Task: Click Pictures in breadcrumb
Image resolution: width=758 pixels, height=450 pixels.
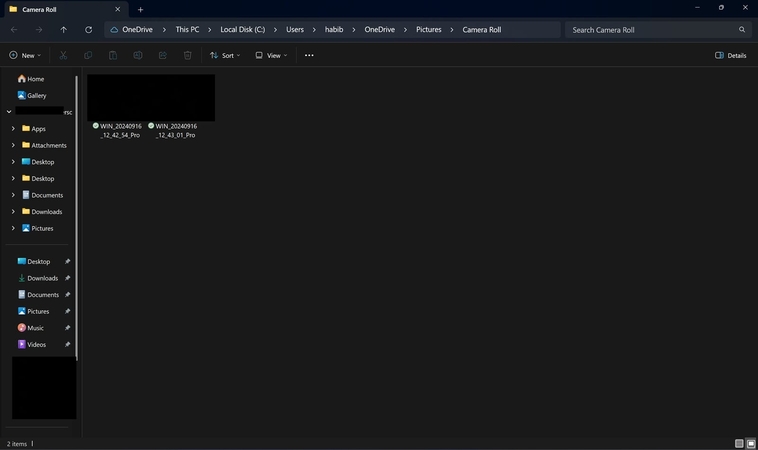Action: 429,29
